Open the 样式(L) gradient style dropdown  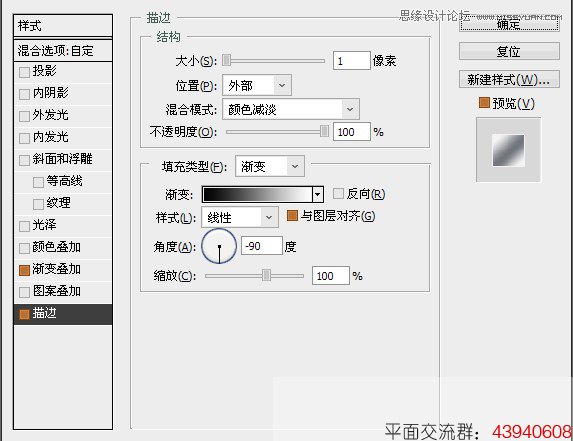coord(240,217)
